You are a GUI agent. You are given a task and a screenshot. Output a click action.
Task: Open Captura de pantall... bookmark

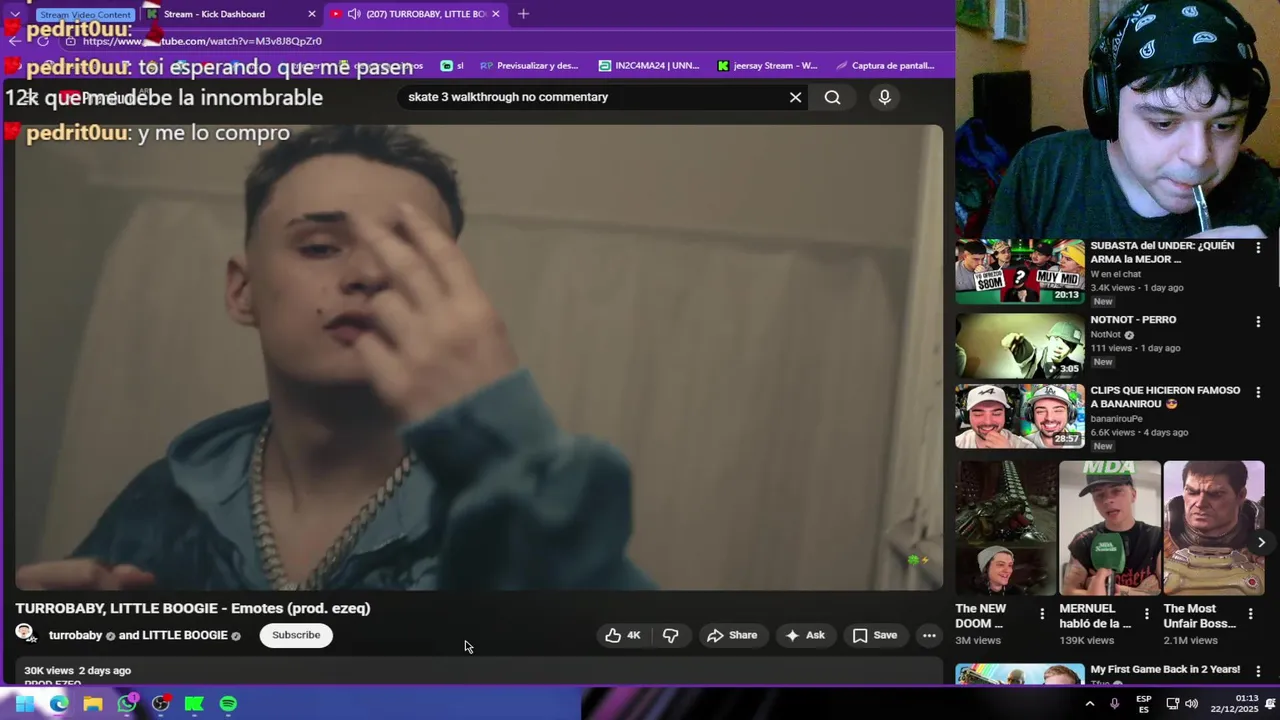[x=884, y=66]
